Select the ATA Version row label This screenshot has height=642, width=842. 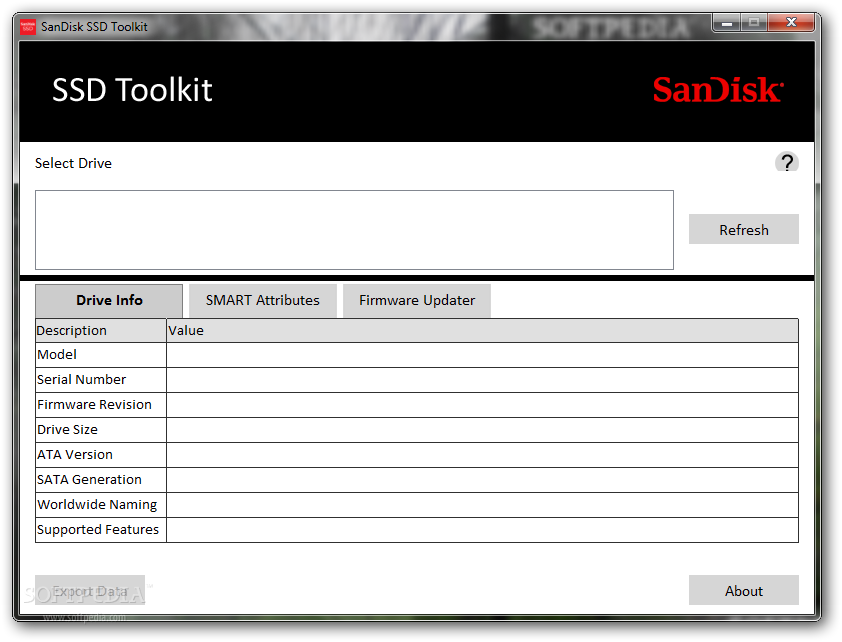[x=75, y=455]
